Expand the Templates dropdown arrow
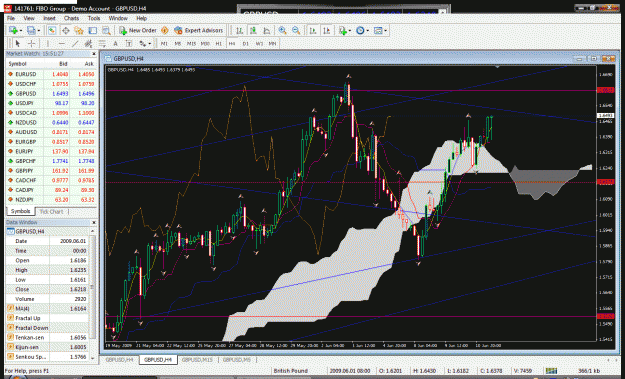 click(x=385, y=31)
